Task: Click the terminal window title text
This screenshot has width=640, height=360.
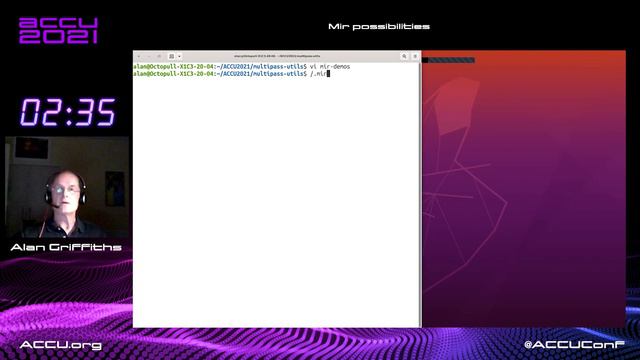Action: pyautogui.click(x=277, y=56)
